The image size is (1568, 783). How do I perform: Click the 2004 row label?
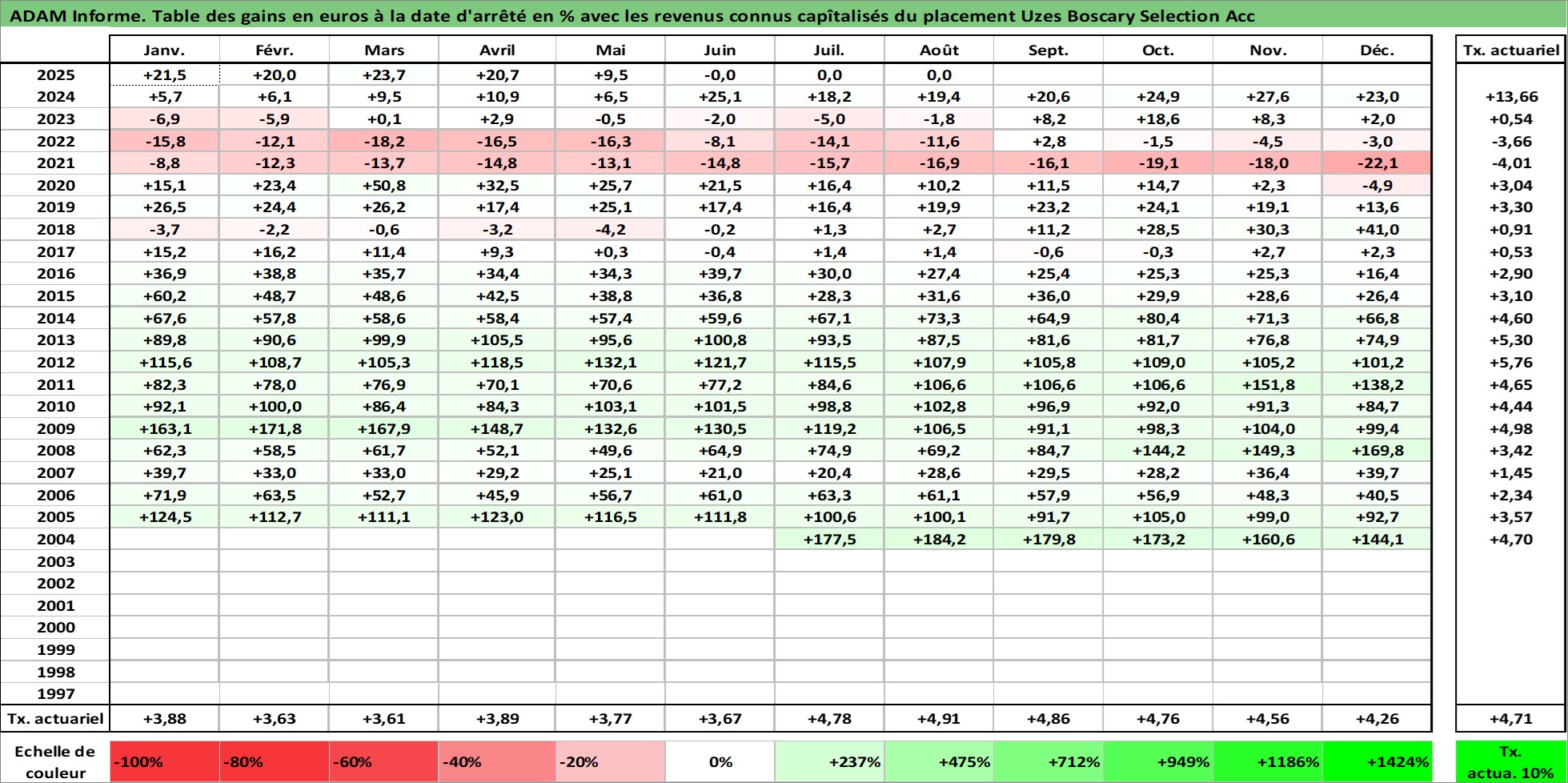pos(55,539)
